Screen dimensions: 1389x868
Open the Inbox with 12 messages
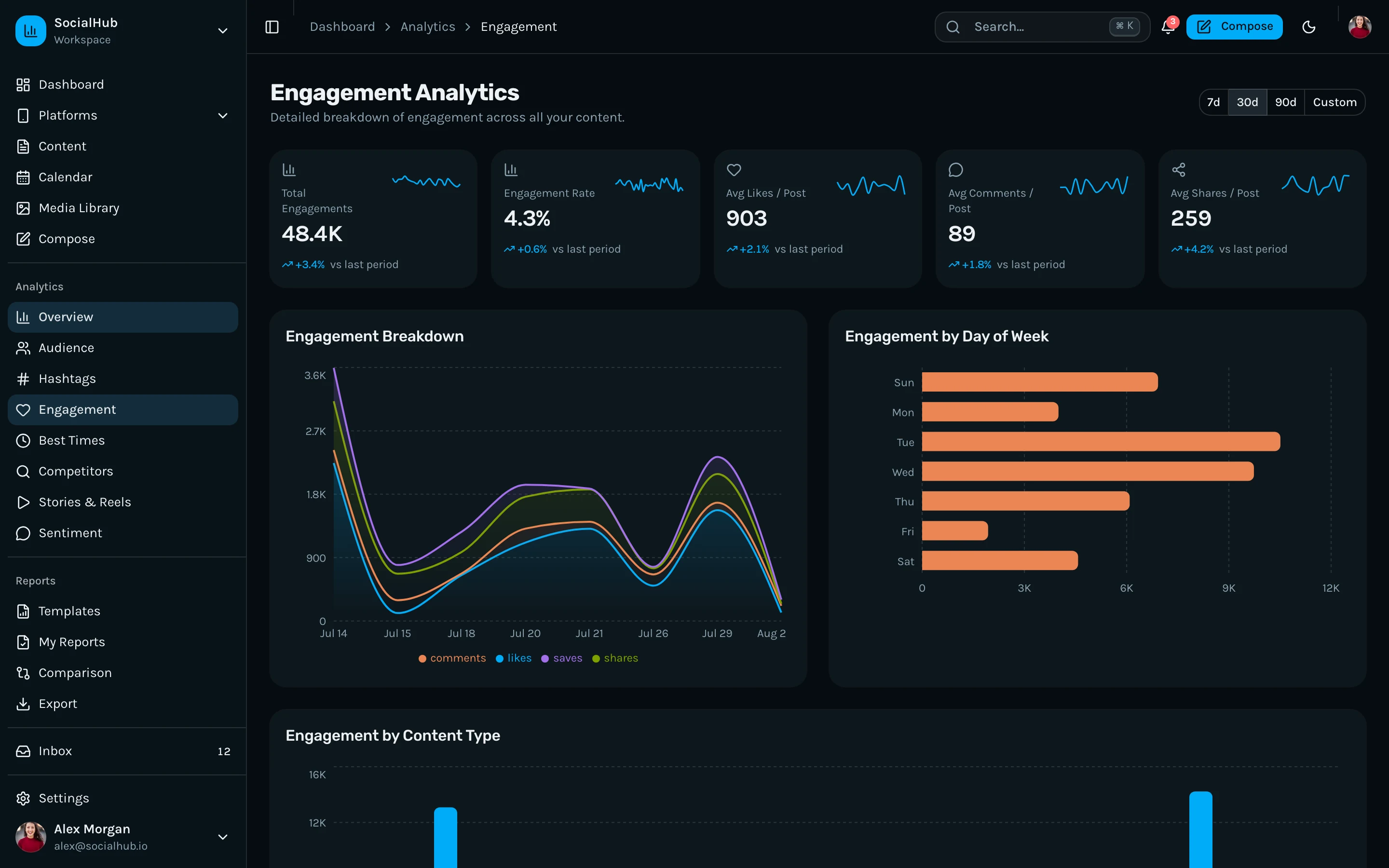click(x=123, y=751)
